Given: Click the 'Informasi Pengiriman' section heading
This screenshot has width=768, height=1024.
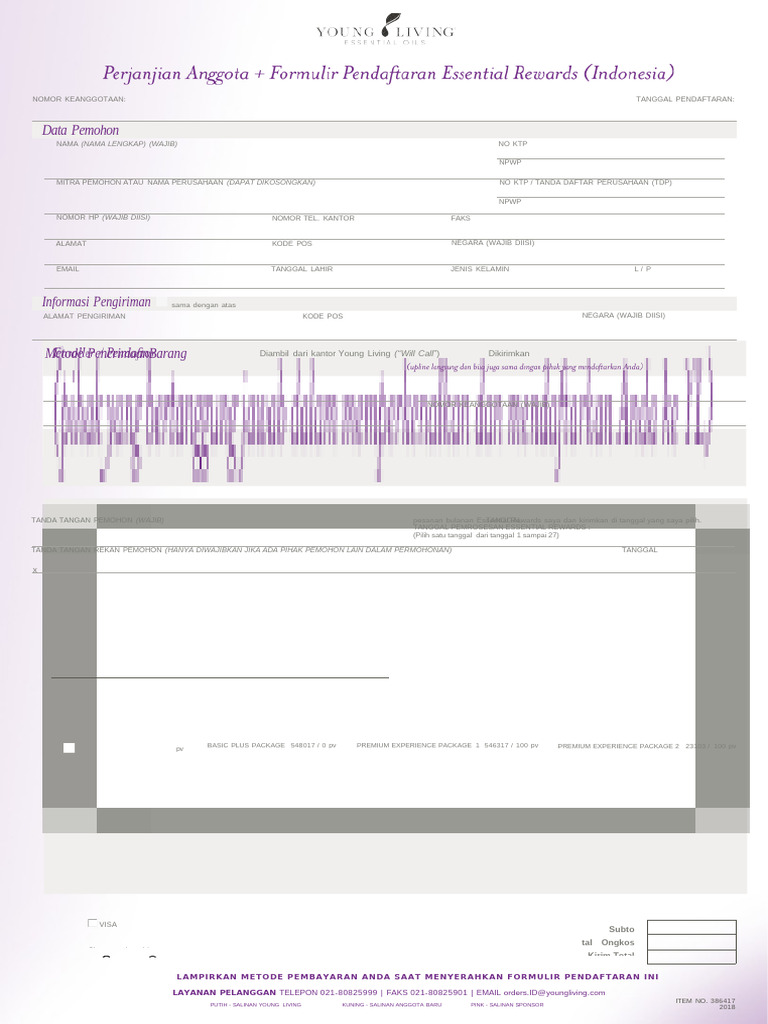Looking at the screenshot, I should [96, 302].
